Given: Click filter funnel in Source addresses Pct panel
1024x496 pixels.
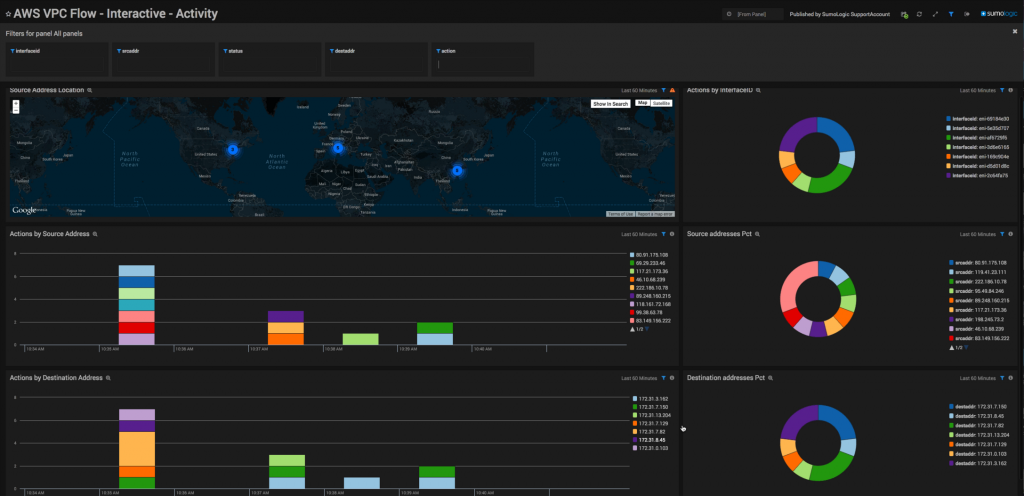Looking at the screenshot, I should (1002, 234).
